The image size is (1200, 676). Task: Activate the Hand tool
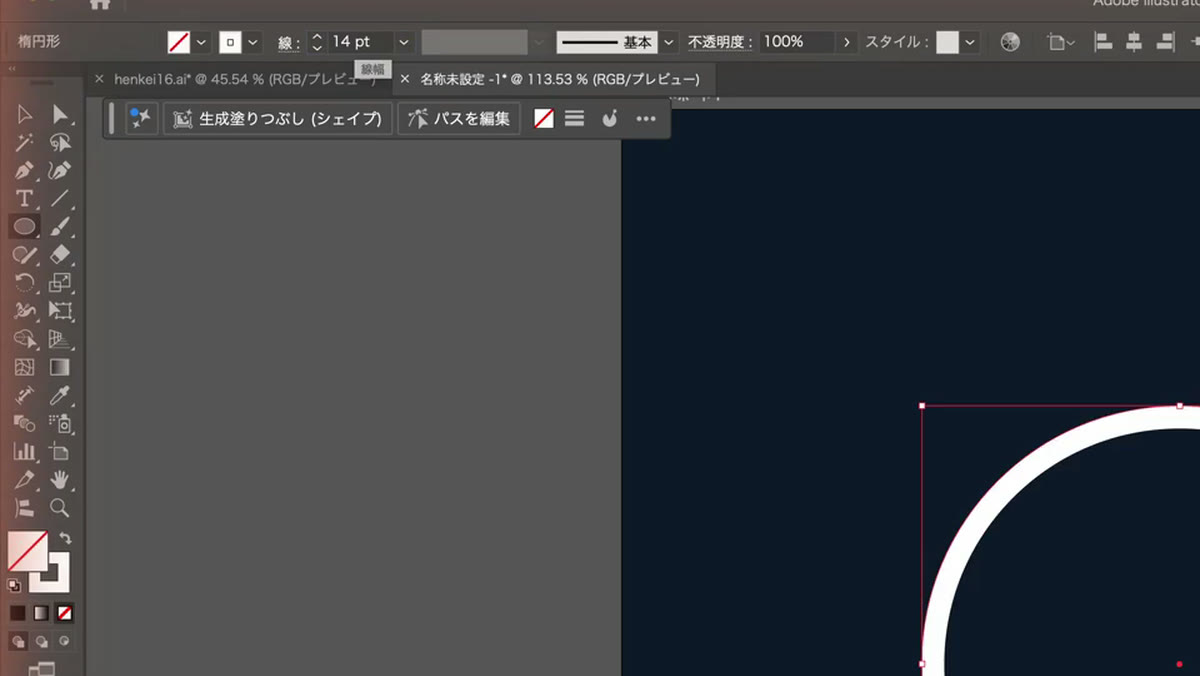[60, 479]
